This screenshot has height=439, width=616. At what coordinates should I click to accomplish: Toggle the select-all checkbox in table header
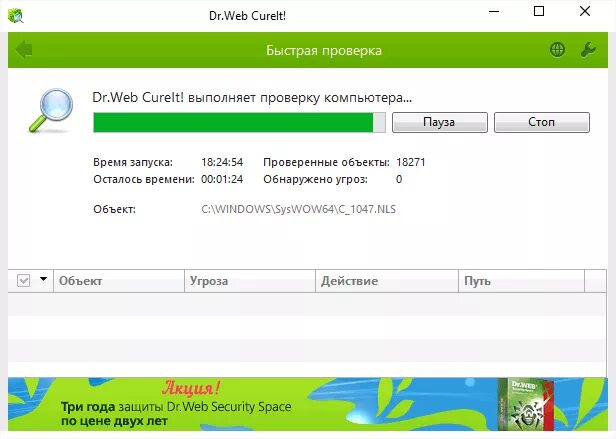pyautogui.click(x=24, y=281)
